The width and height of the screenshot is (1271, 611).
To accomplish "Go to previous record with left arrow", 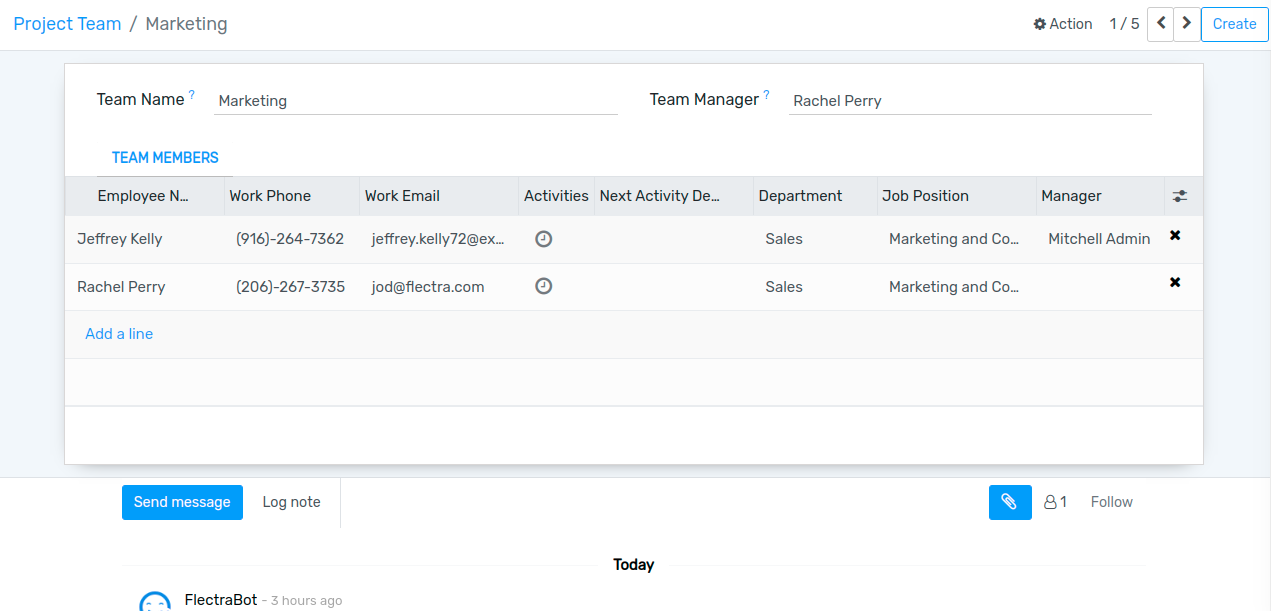I will [x=1160, y=23].
